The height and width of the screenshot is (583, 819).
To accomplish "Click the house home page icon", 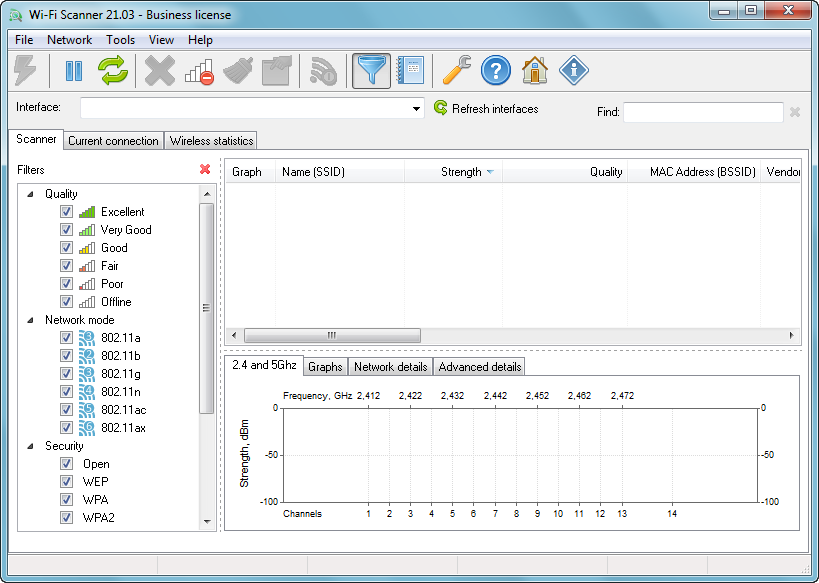I will 534,71.
